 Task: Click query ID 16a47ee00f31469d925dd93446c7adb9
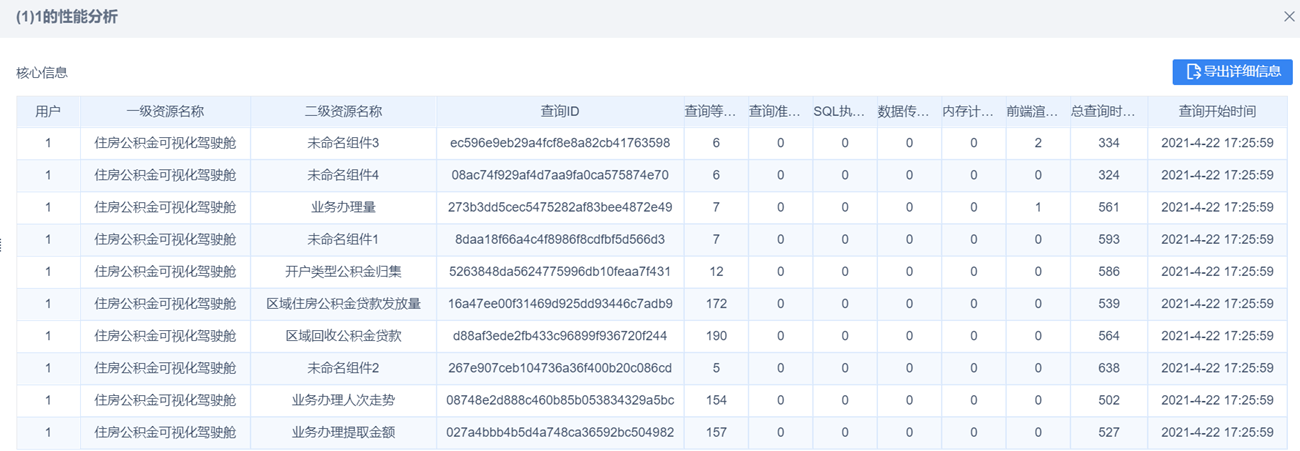tap(560, 304)
